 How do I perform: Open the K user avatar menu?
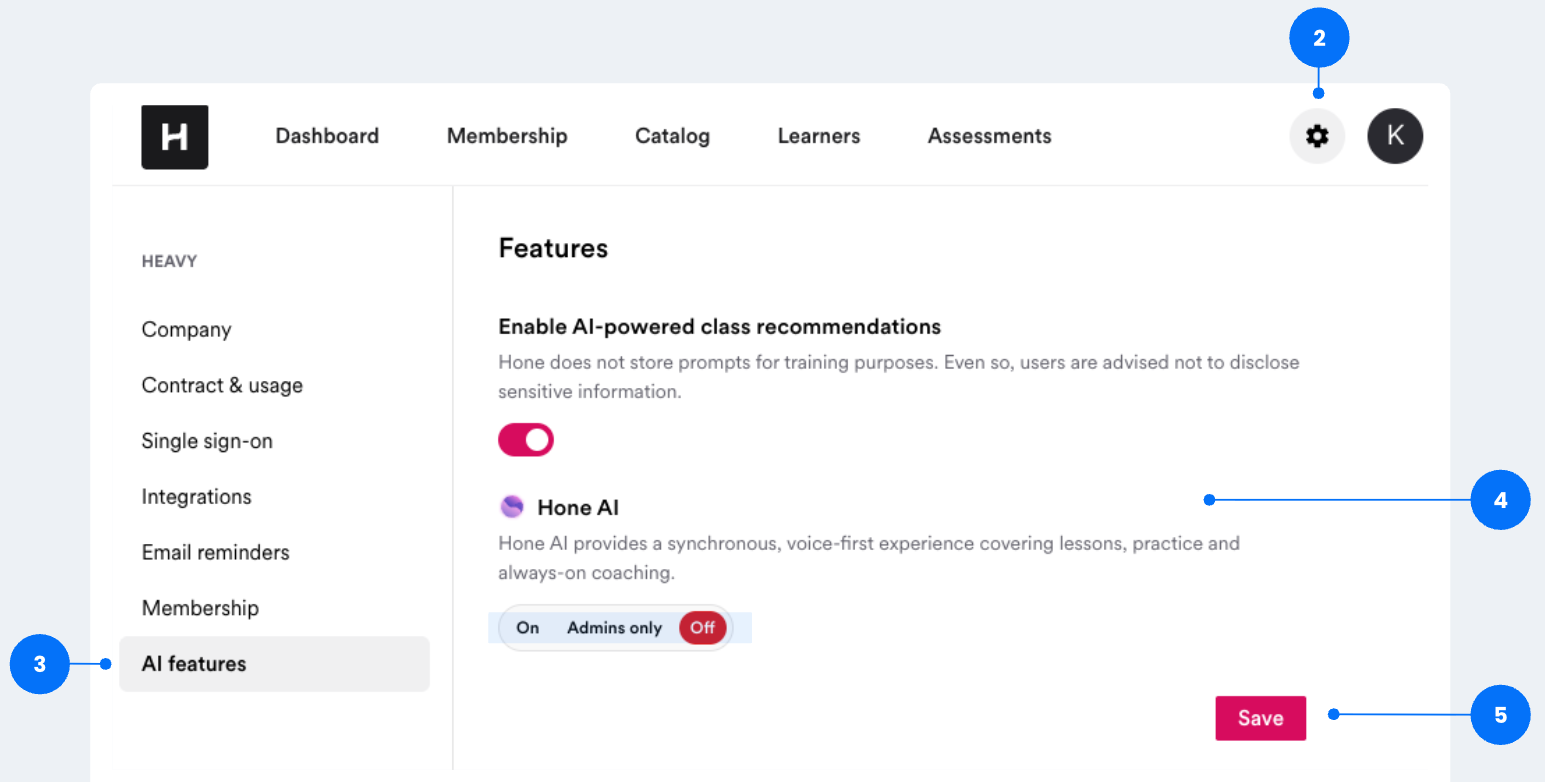[1395, 136]
